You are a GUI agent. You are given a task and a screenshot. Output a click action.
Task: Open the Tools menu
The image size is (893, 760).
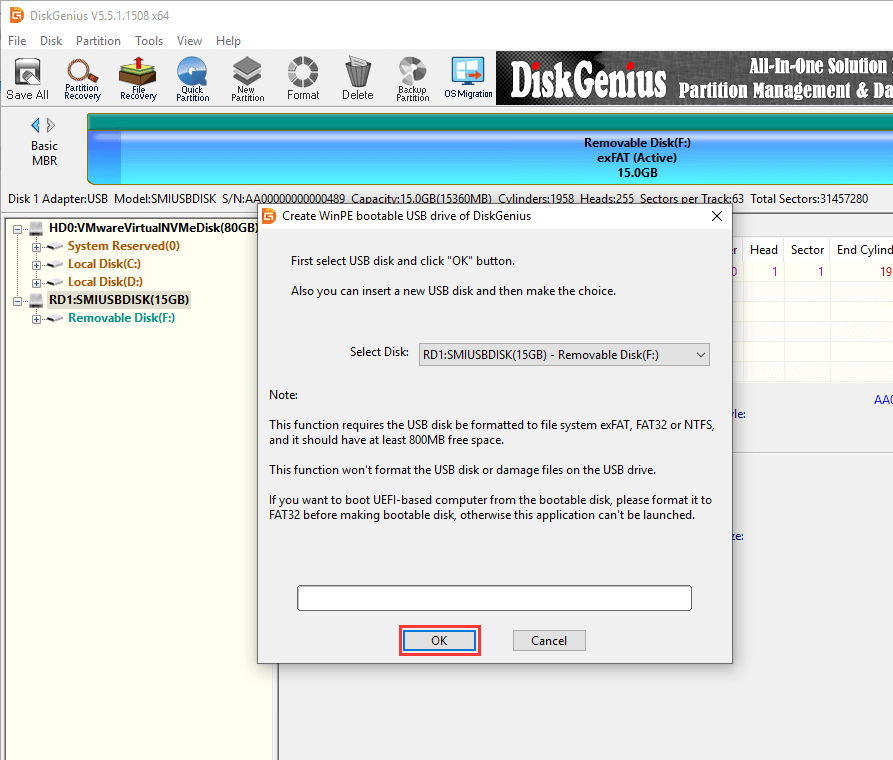(x=149, y=41)
